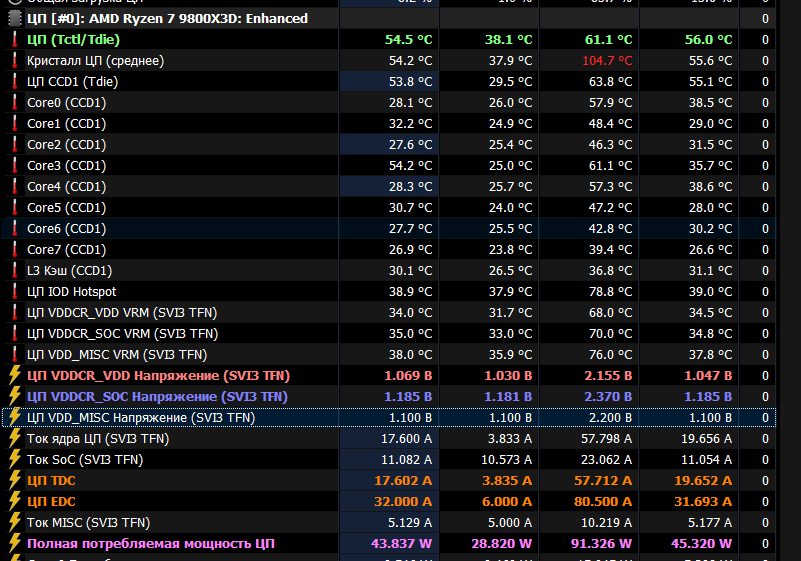This screenshot has height=561, width=801.
Task: Click thermometer icon of ЦП IOD Hotspot
Action: pyautogui.click(x=15, y=291)
